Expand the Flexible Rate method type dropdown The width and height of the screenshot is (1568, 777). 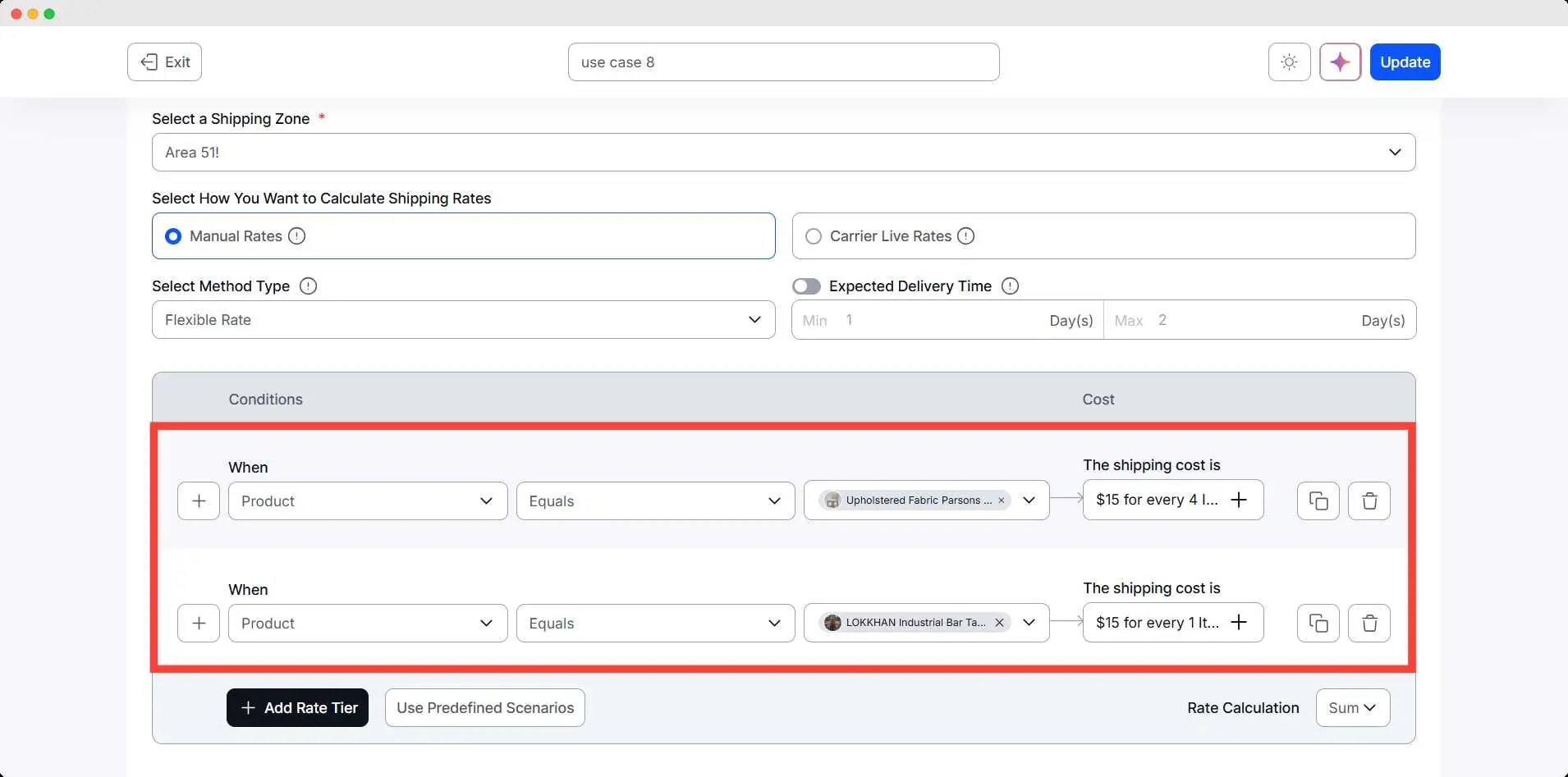(x=463, y=320)
